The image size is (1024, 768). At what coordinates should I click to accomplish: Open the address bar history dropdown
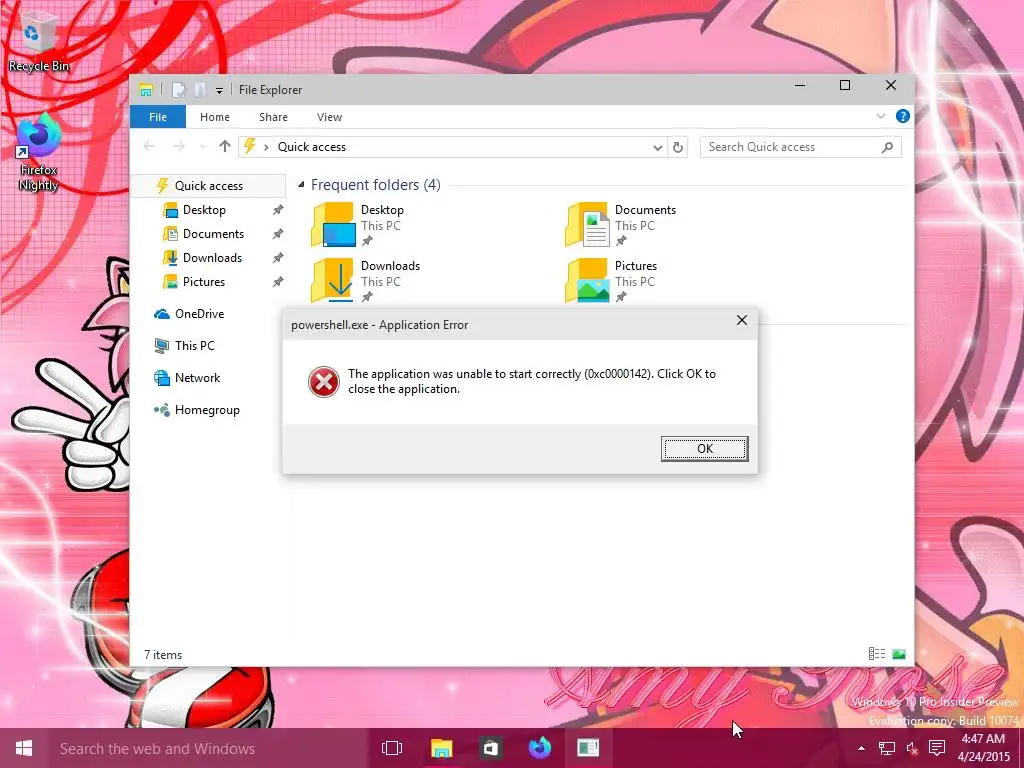(658, 148)
